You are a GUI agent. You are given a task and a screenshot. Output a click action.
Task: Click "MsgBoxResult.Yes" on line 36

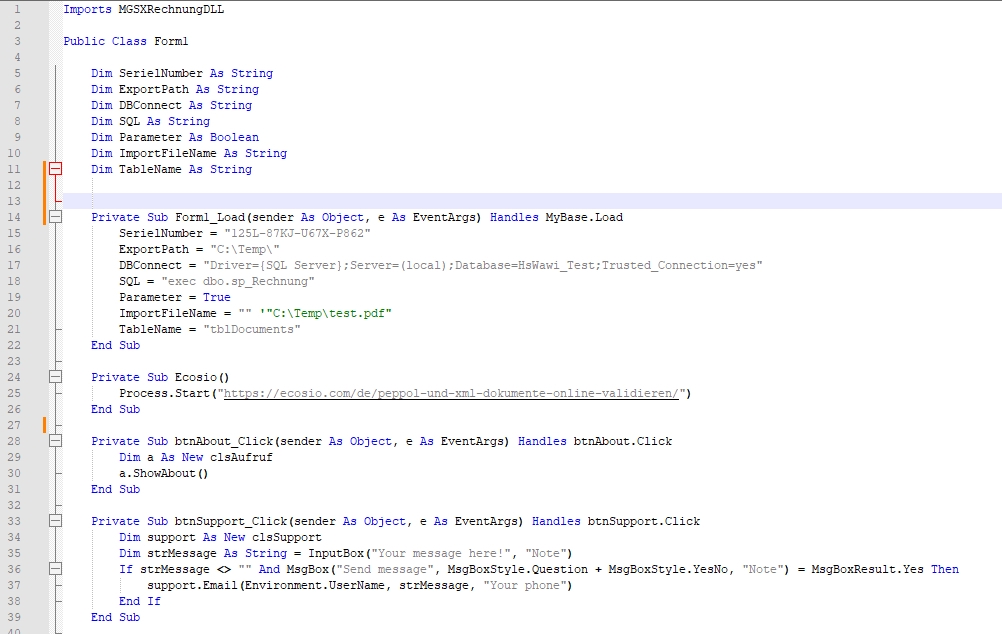pyautogui.click(x=868, y=569)
